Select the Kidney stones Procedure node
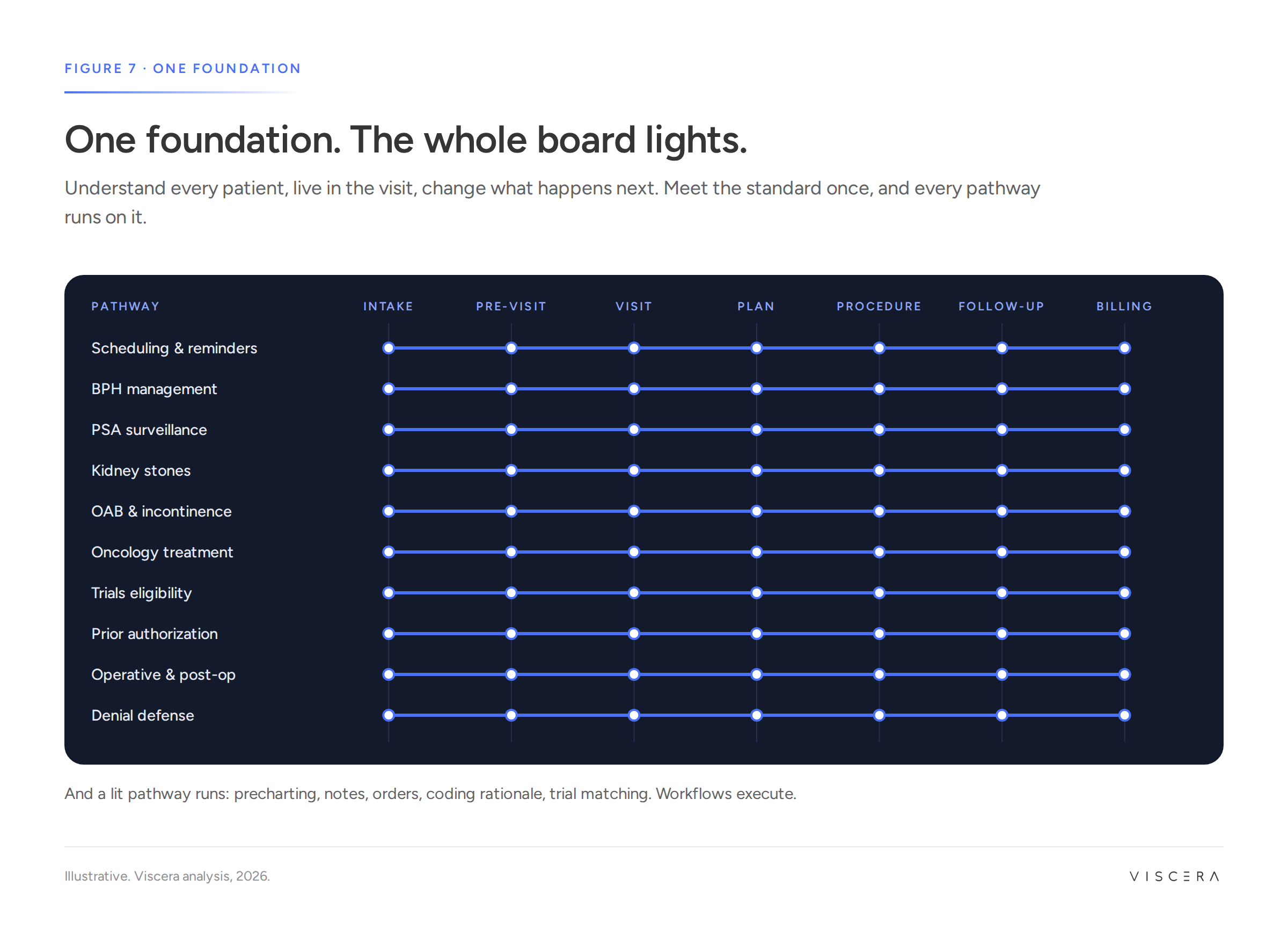Screen dimensions: 1288x930 click(x=879, y=470)
